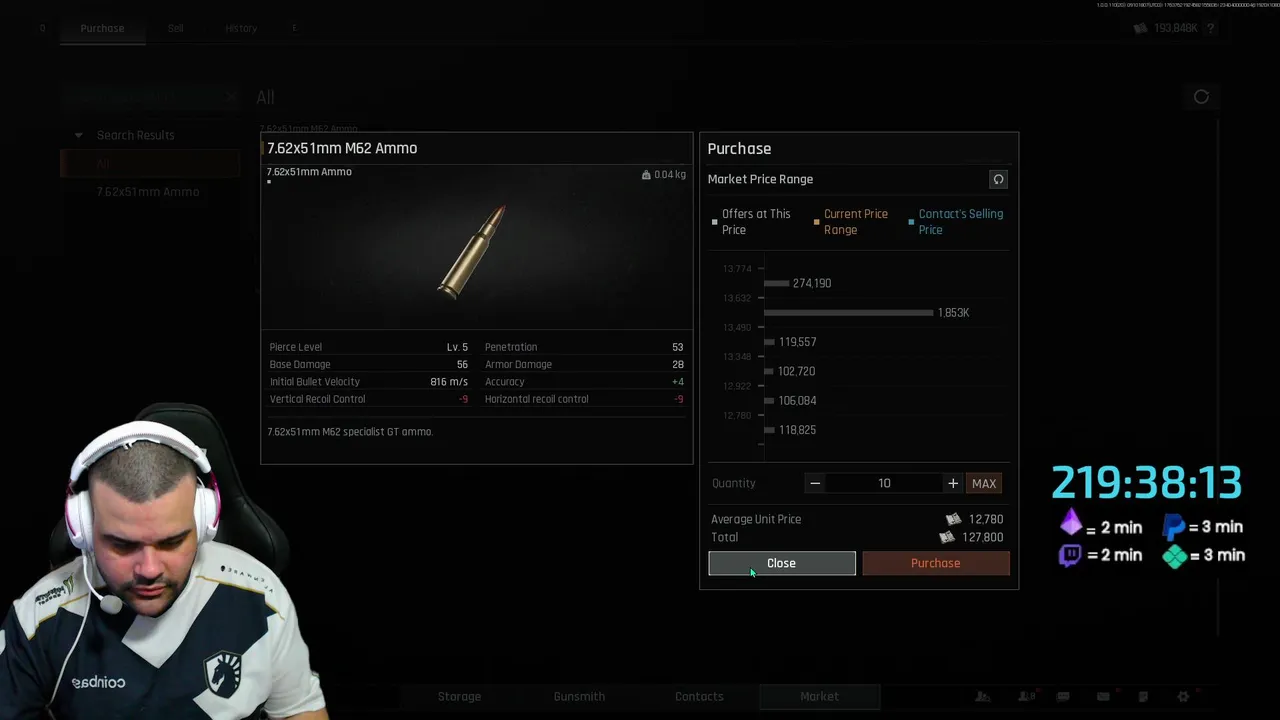Select the All search results category
This screenshot has height=720, width=1280.
[x=150, y=164]
